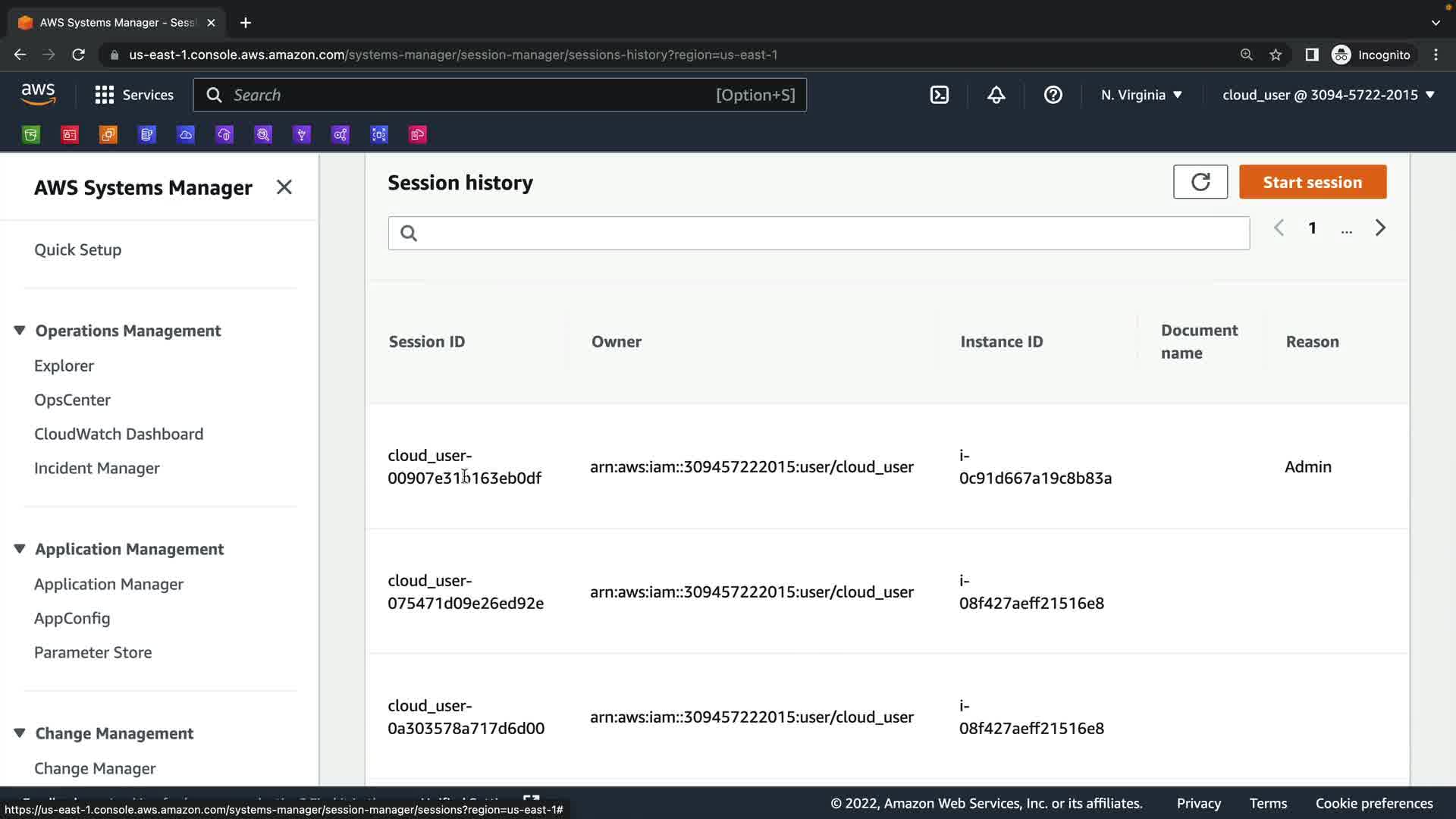Open the orange EC2 favorite shortcut
The image size is (1456, 819).
108,135
